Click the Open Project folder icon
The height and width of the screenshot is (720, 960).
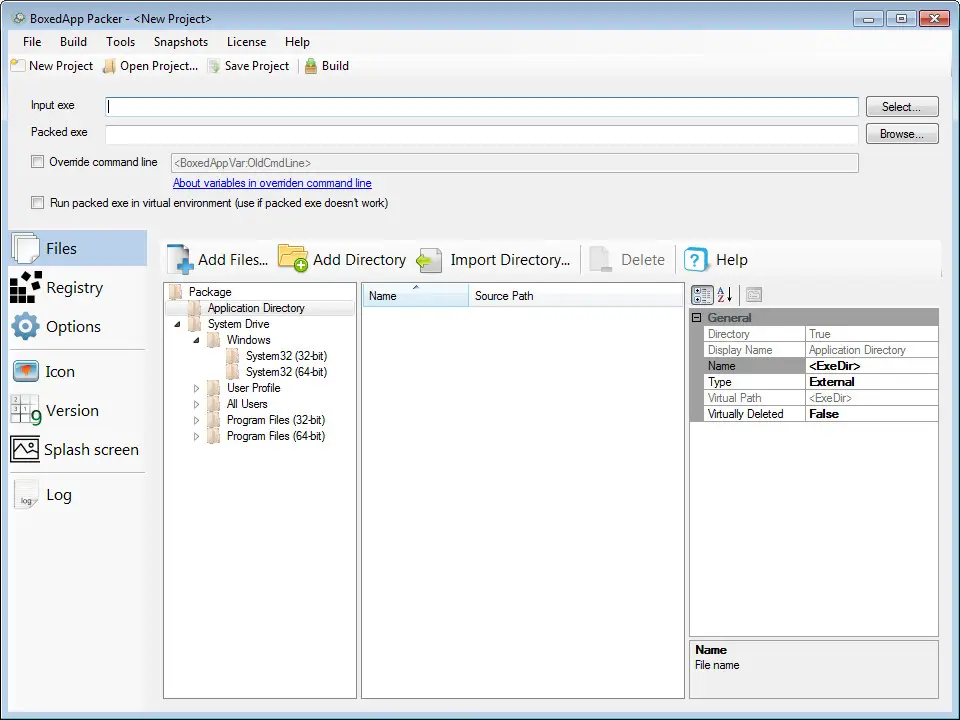tap(109, 66)
